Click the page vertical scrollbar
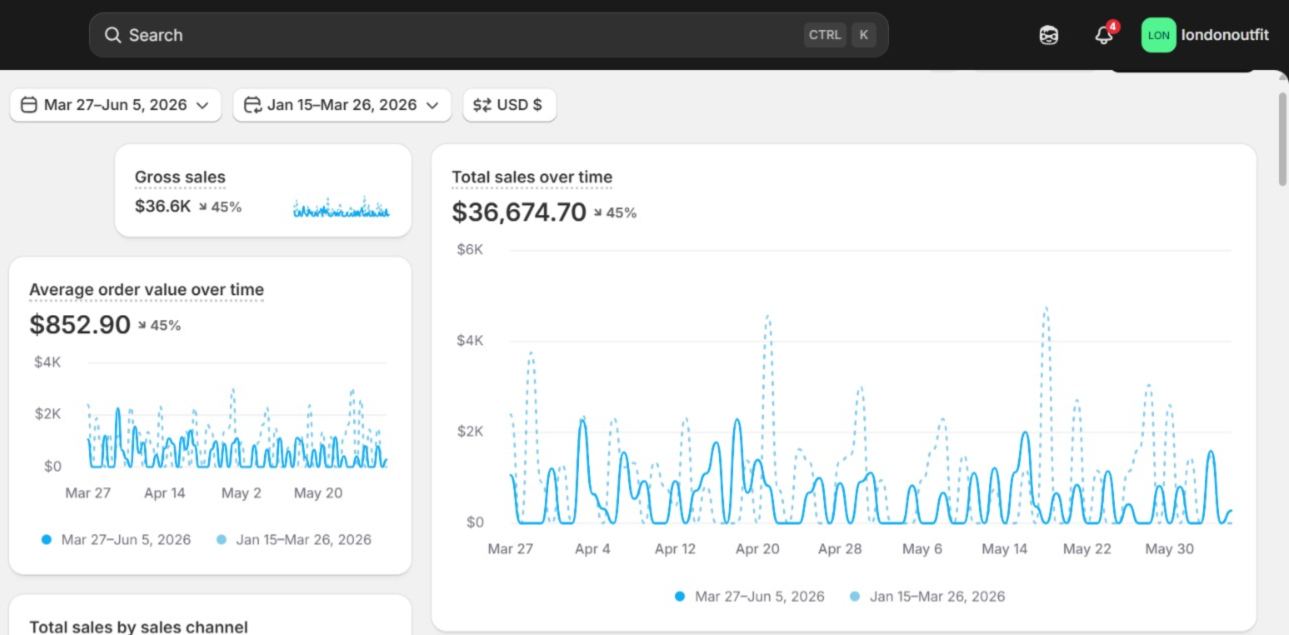Viewport: 1289px width, 635px height. coord(1282,137)
